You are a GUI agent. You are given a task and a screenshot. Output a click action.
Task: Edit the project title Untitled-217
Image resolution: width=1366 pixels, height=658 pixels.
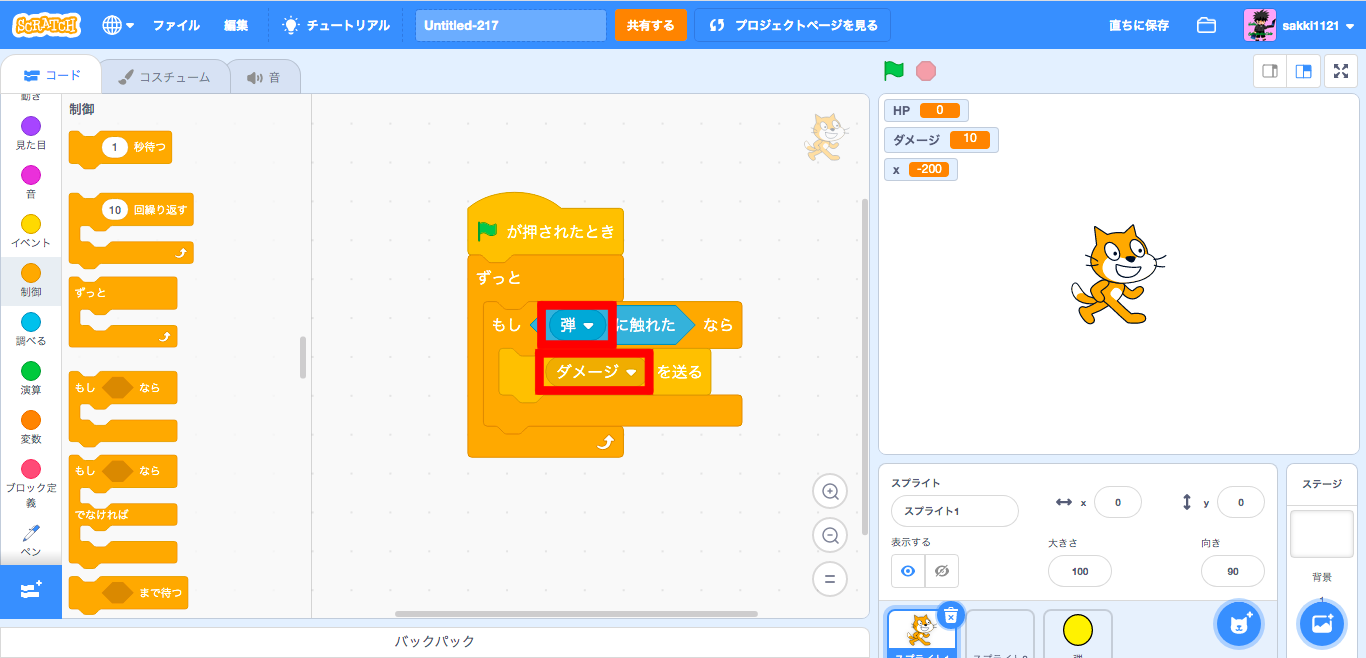point(510,25)
